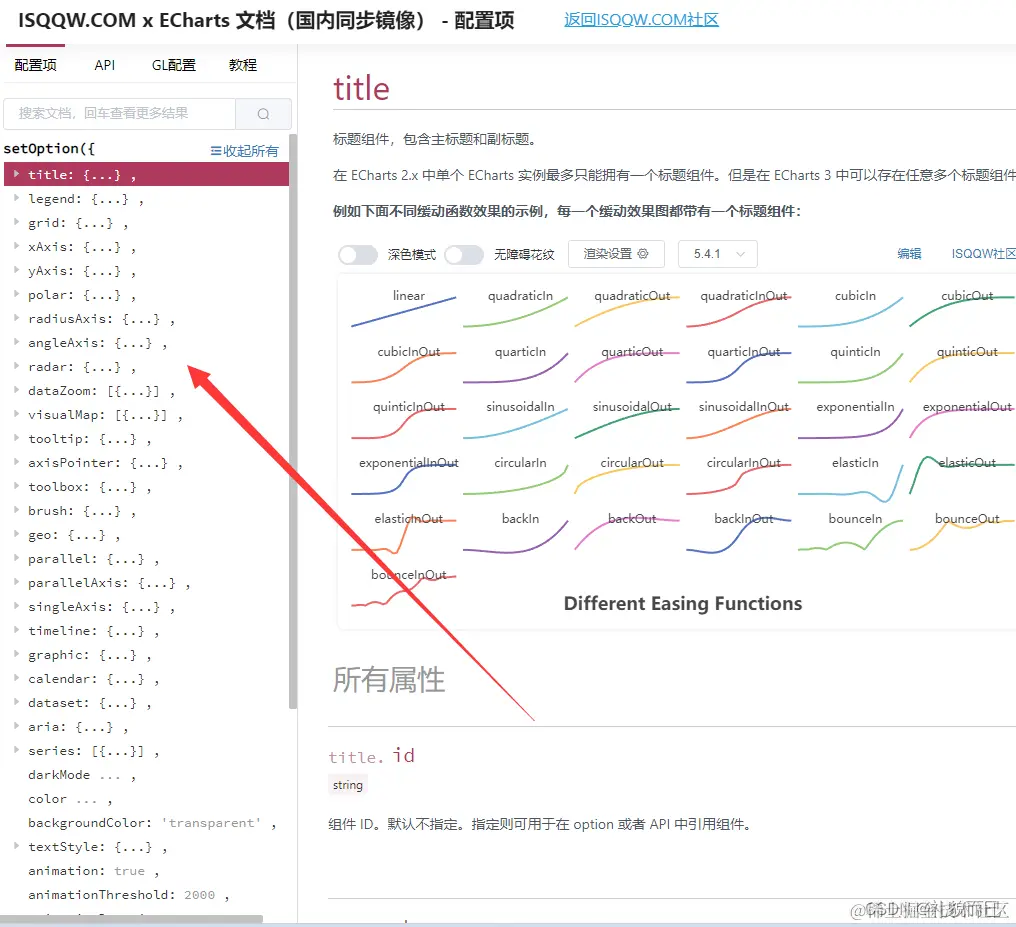This screenshot has height=927, width=1016.
Task: Switch to the 教程 tab
Action: [x=241, y=64]
